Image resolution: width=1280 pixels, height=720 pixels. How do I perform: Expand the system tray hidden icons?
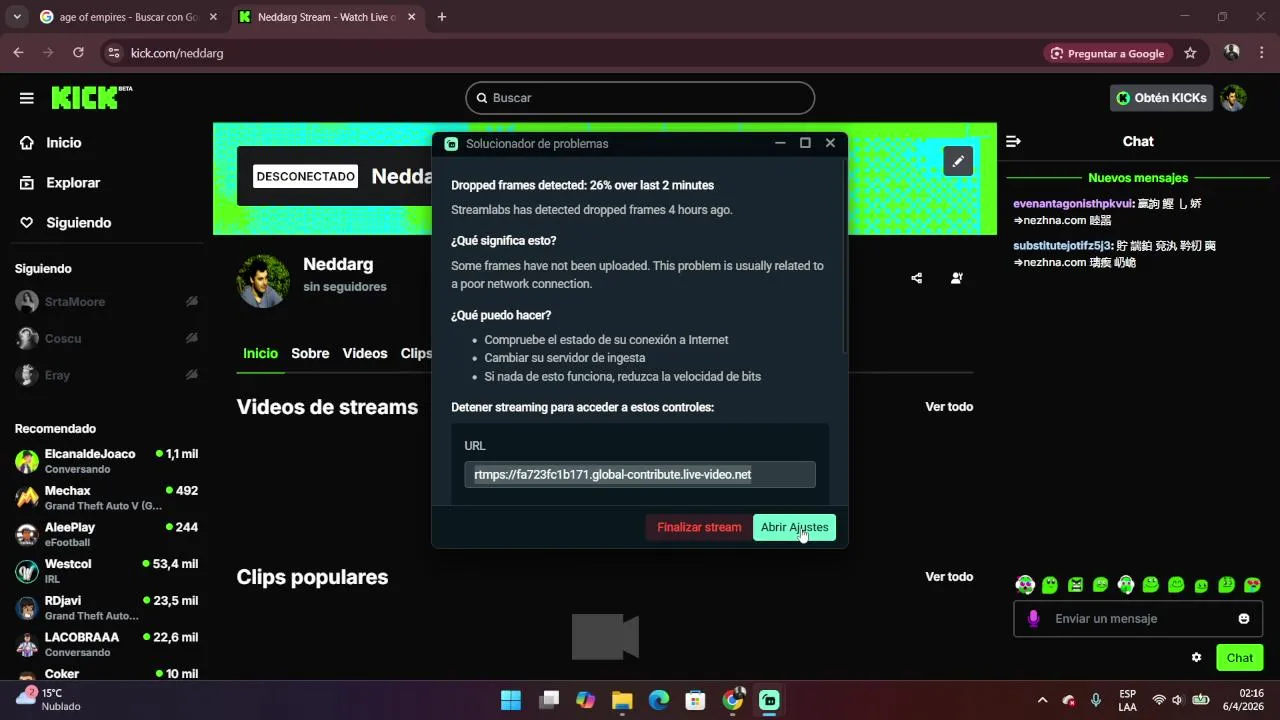(x=1042, y=700)
